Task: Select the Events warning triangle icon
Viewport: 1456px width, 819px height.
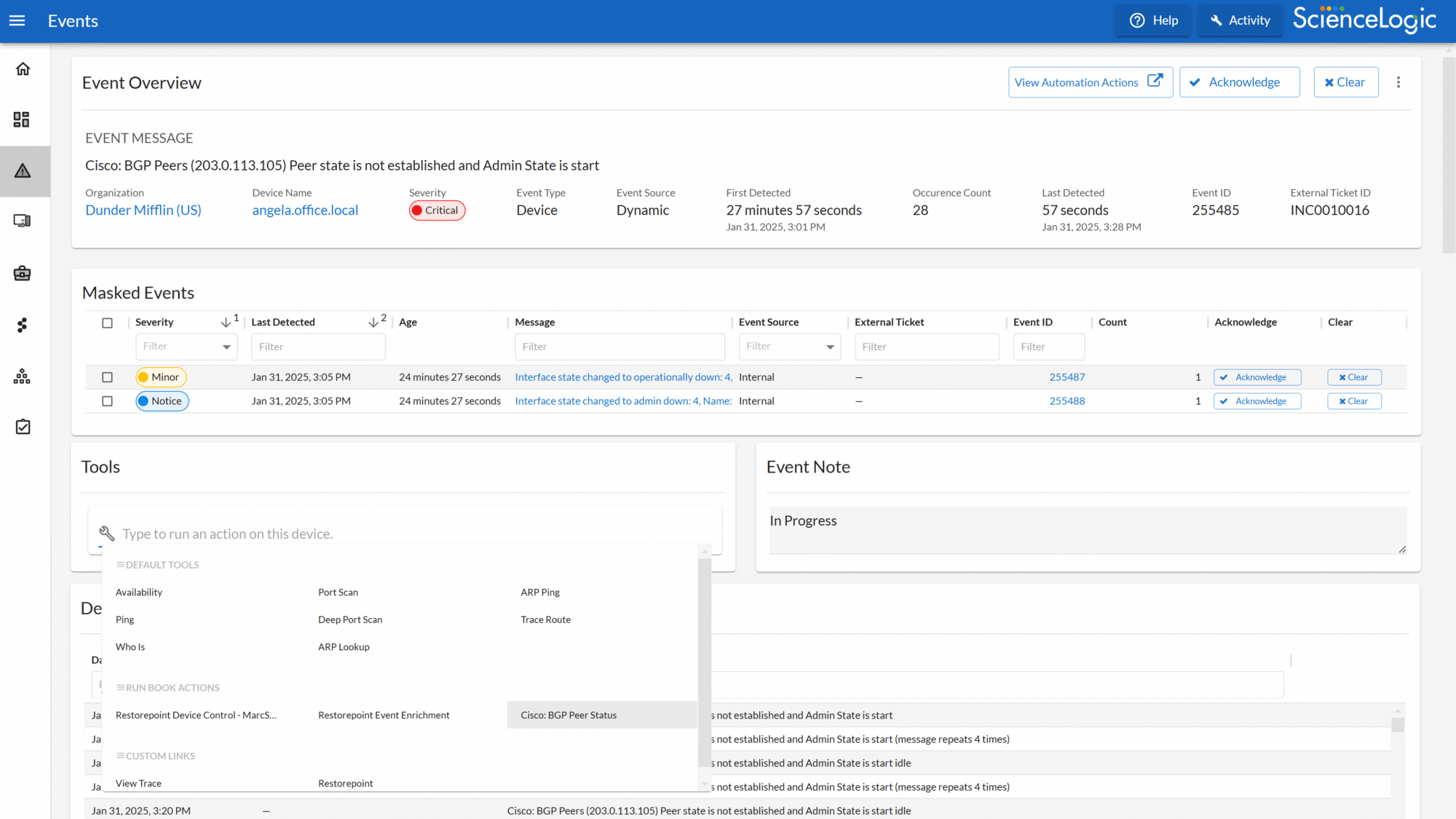Action: 23,171
